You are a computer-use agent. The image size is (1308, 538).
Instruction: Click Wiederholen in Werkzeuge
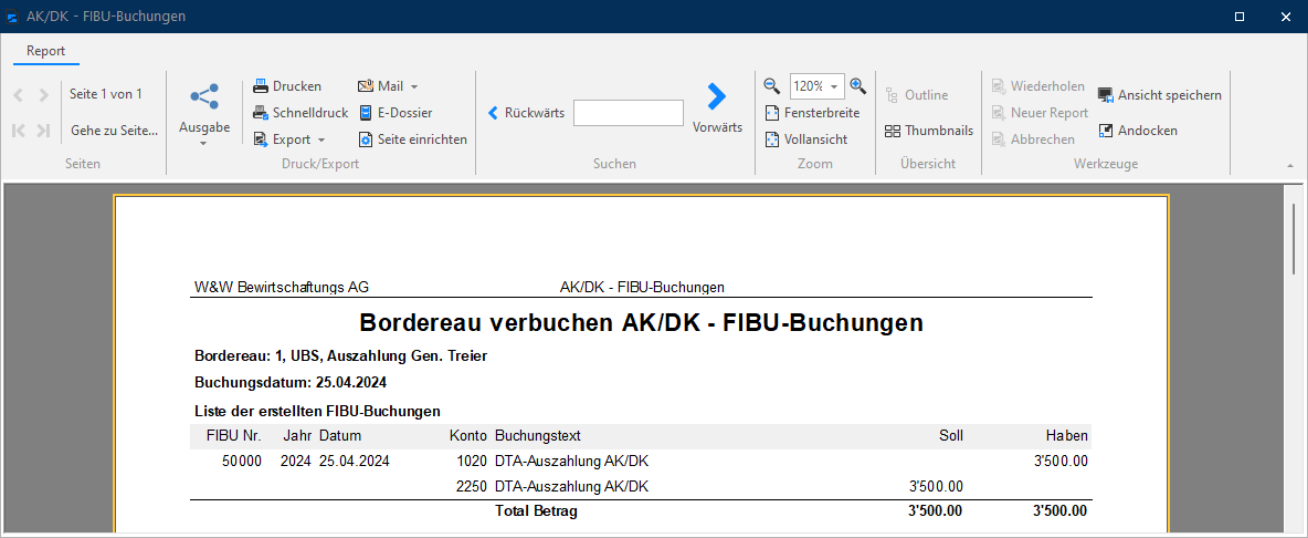pyautogui.click(x=1038, y=86)
